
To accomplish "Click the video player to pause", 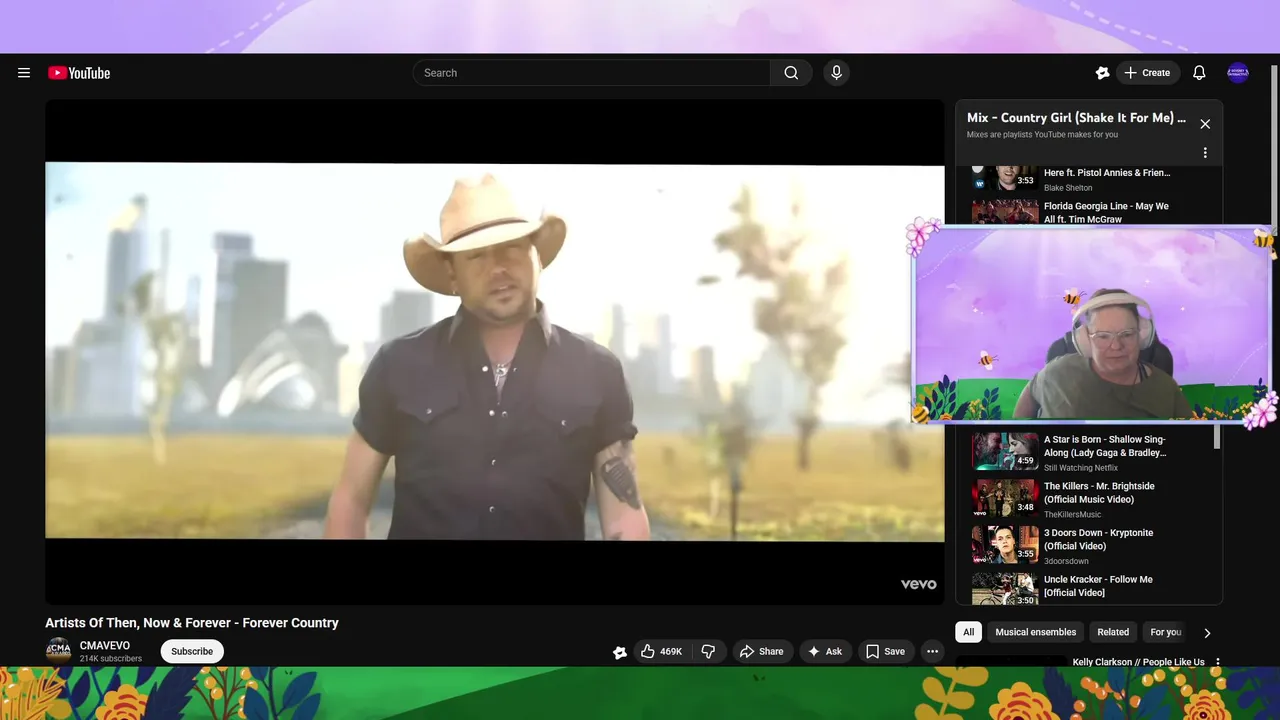I will tap(495, 351).
